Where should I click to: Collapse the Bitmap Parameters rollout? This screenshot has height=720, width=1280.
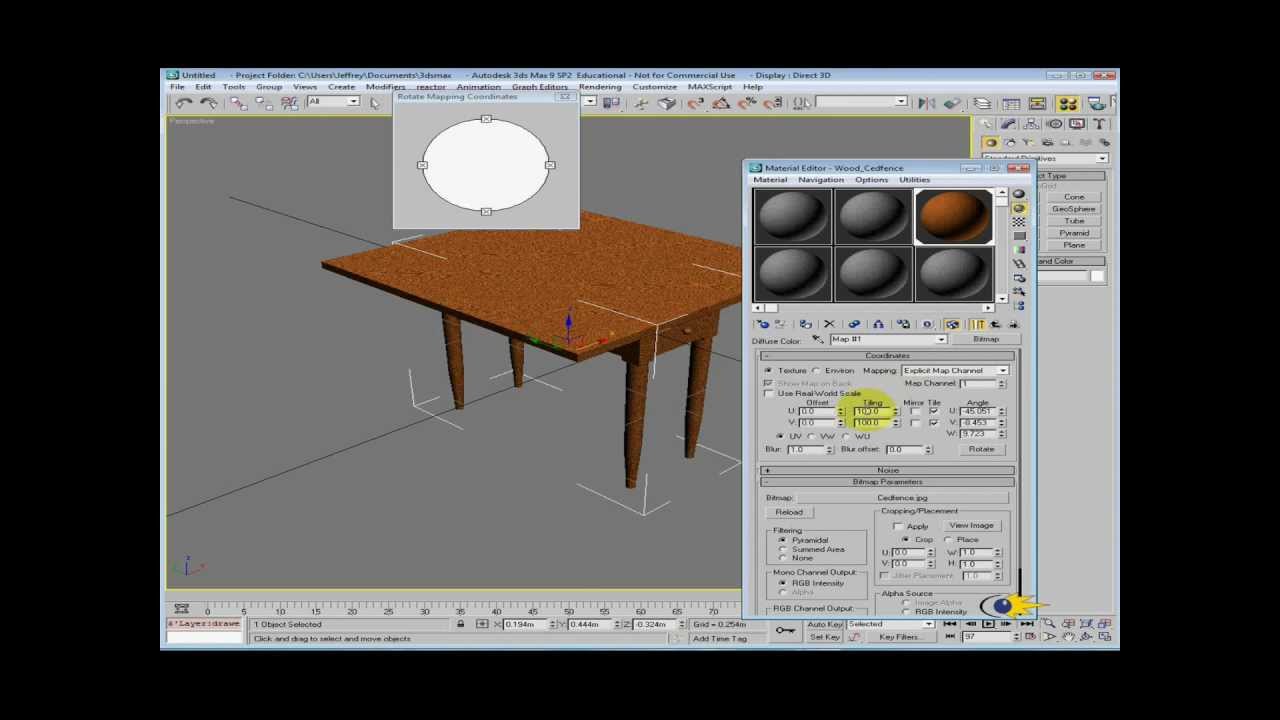pos(888,482)
